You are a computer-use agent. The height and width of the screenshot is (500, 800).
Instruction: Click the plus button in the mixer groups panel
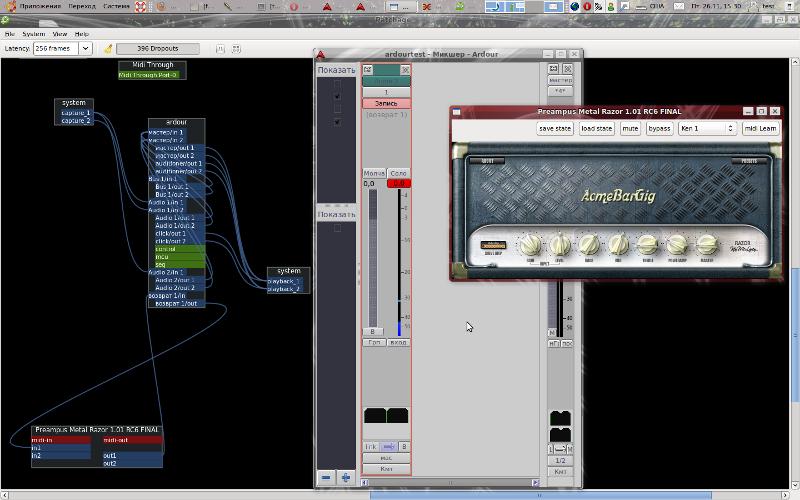pyautogui.click(x=345, y=478)
